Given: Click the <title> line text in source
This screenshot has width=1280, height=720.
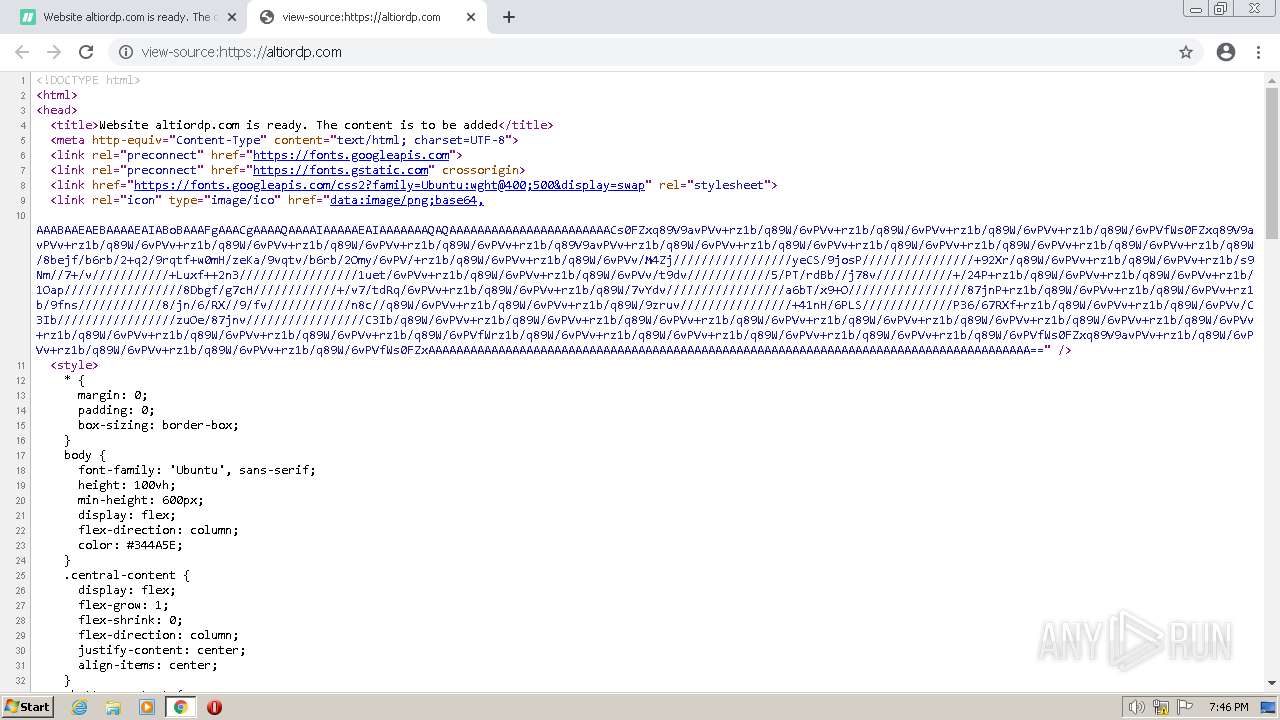Looking at the screenshot, I should (302, 125).
